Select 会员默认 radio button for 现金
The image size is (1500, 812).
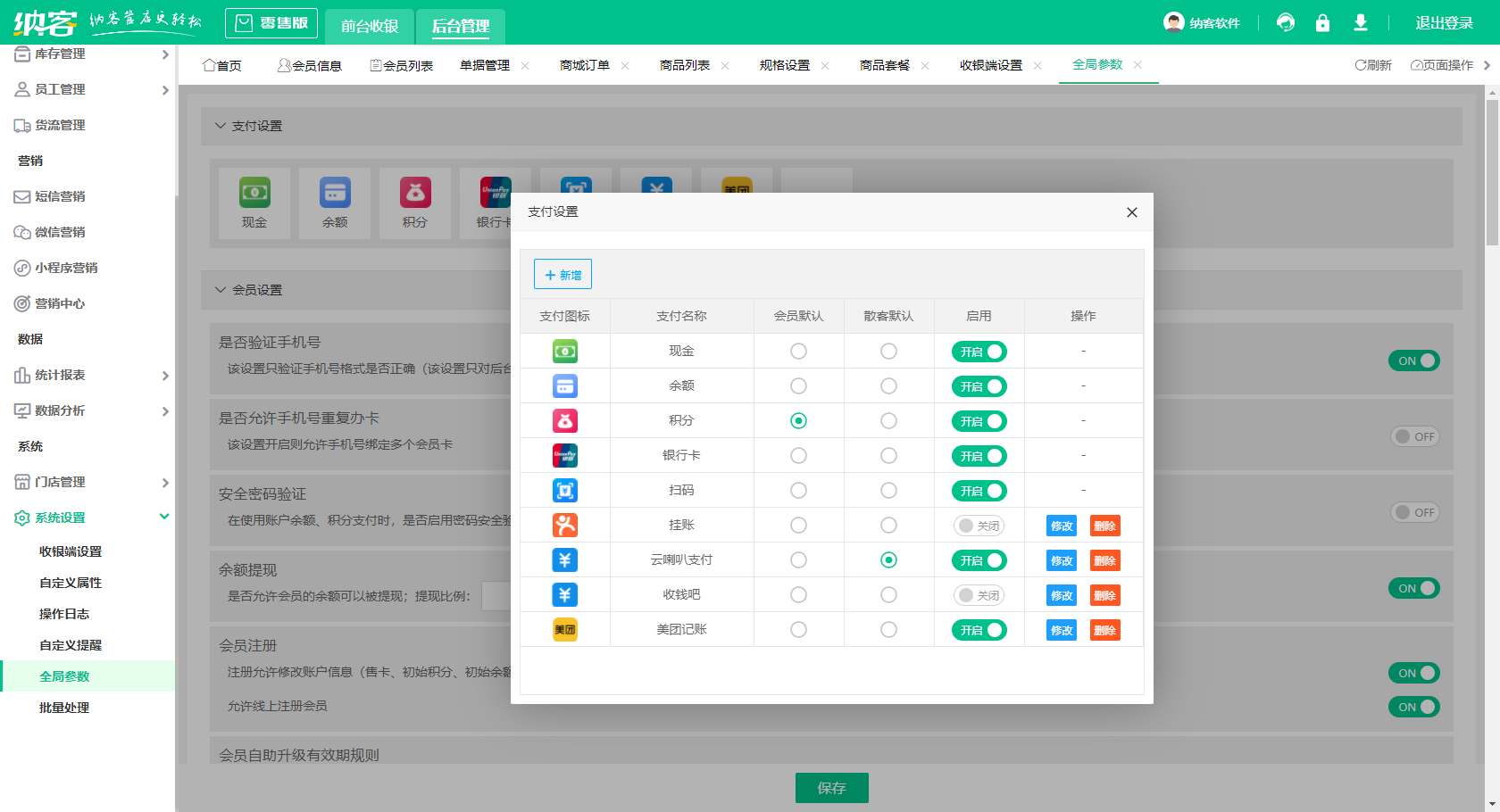[798, 351]
